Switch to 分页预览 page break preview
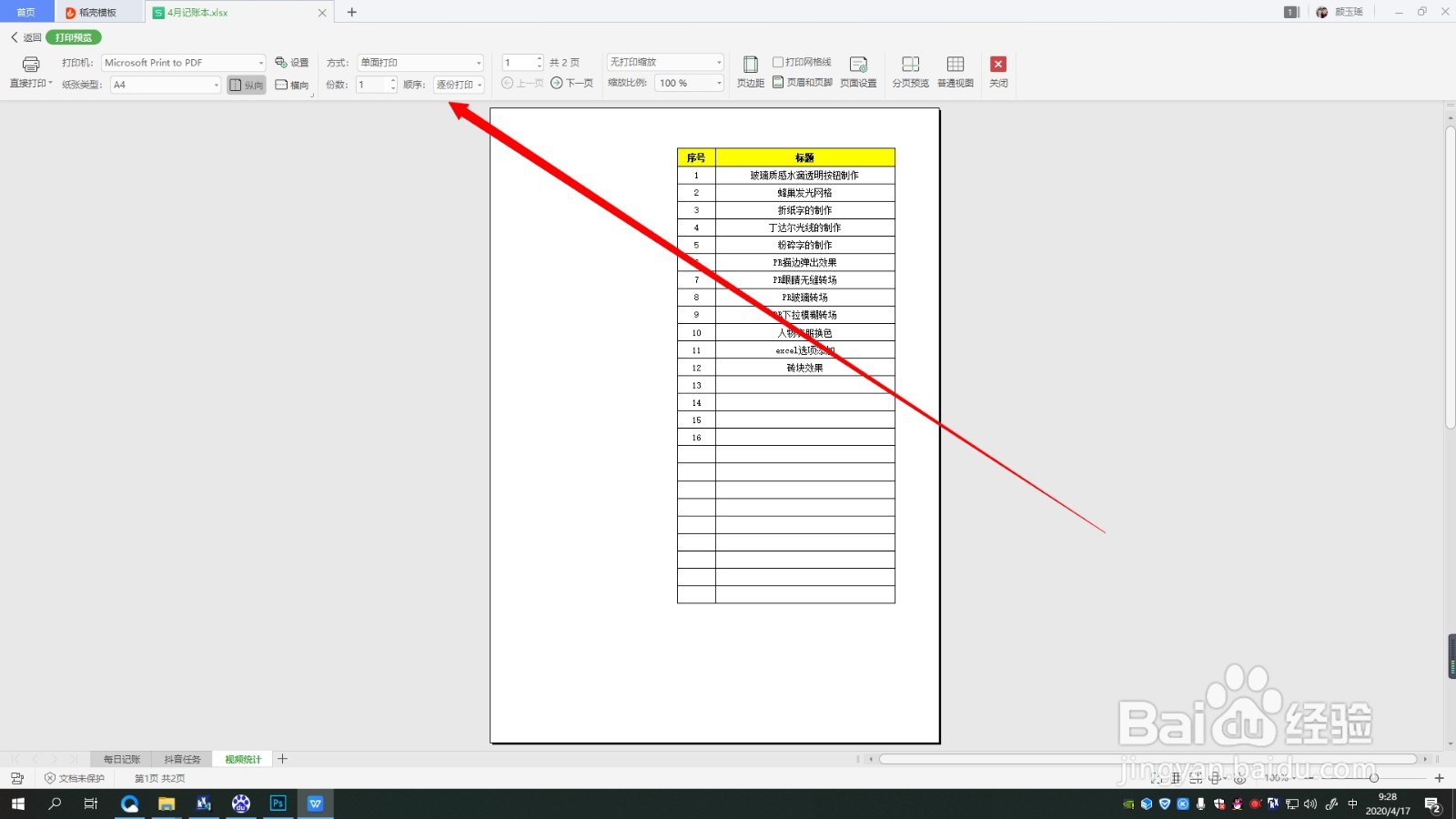Image resolution: width=1456 pixels, height=819 pixels. (910, 72)
